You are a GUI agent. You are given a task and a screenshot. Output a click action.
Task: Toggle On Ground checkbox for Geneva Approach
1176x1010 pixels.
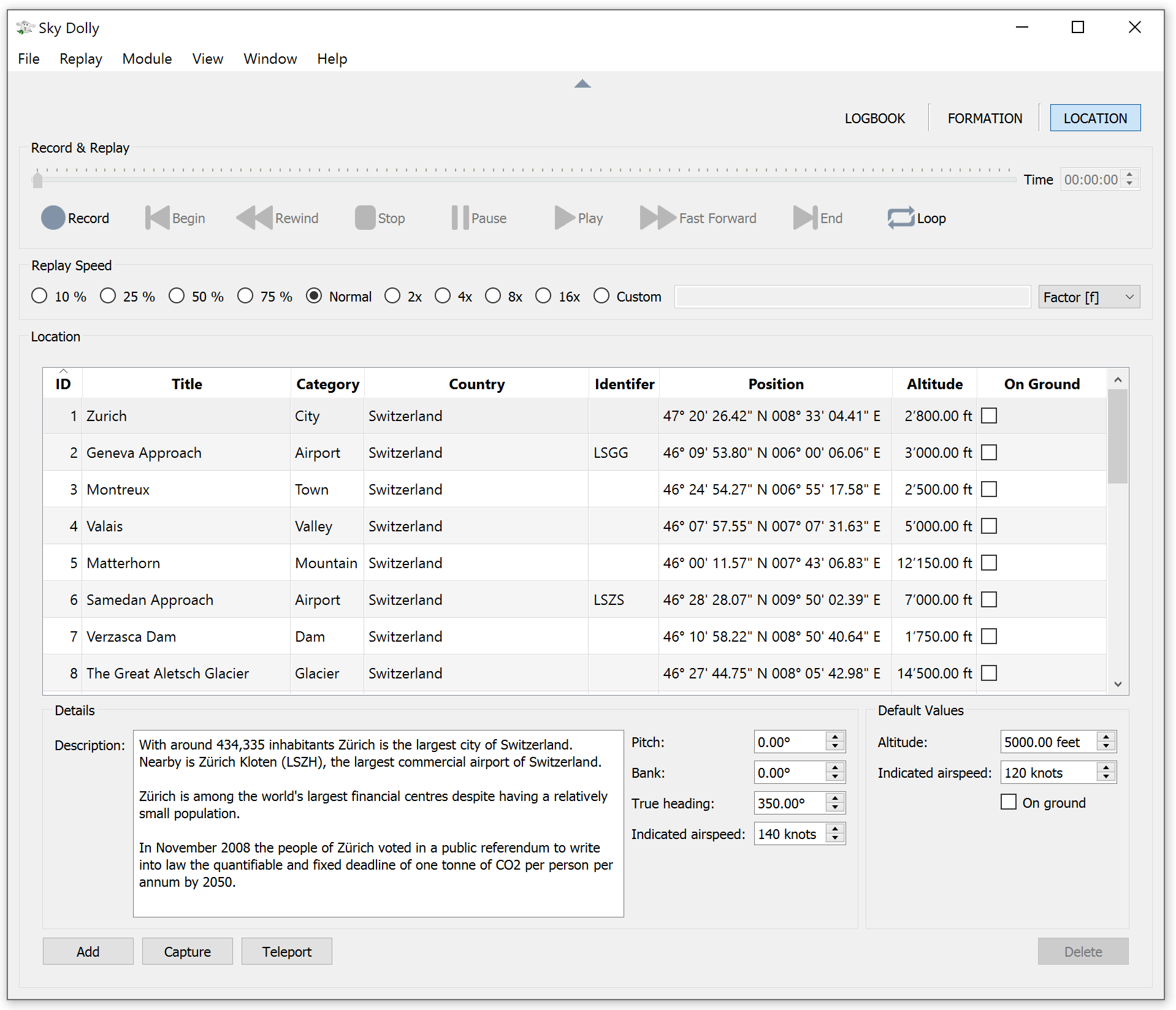(989, 452)
